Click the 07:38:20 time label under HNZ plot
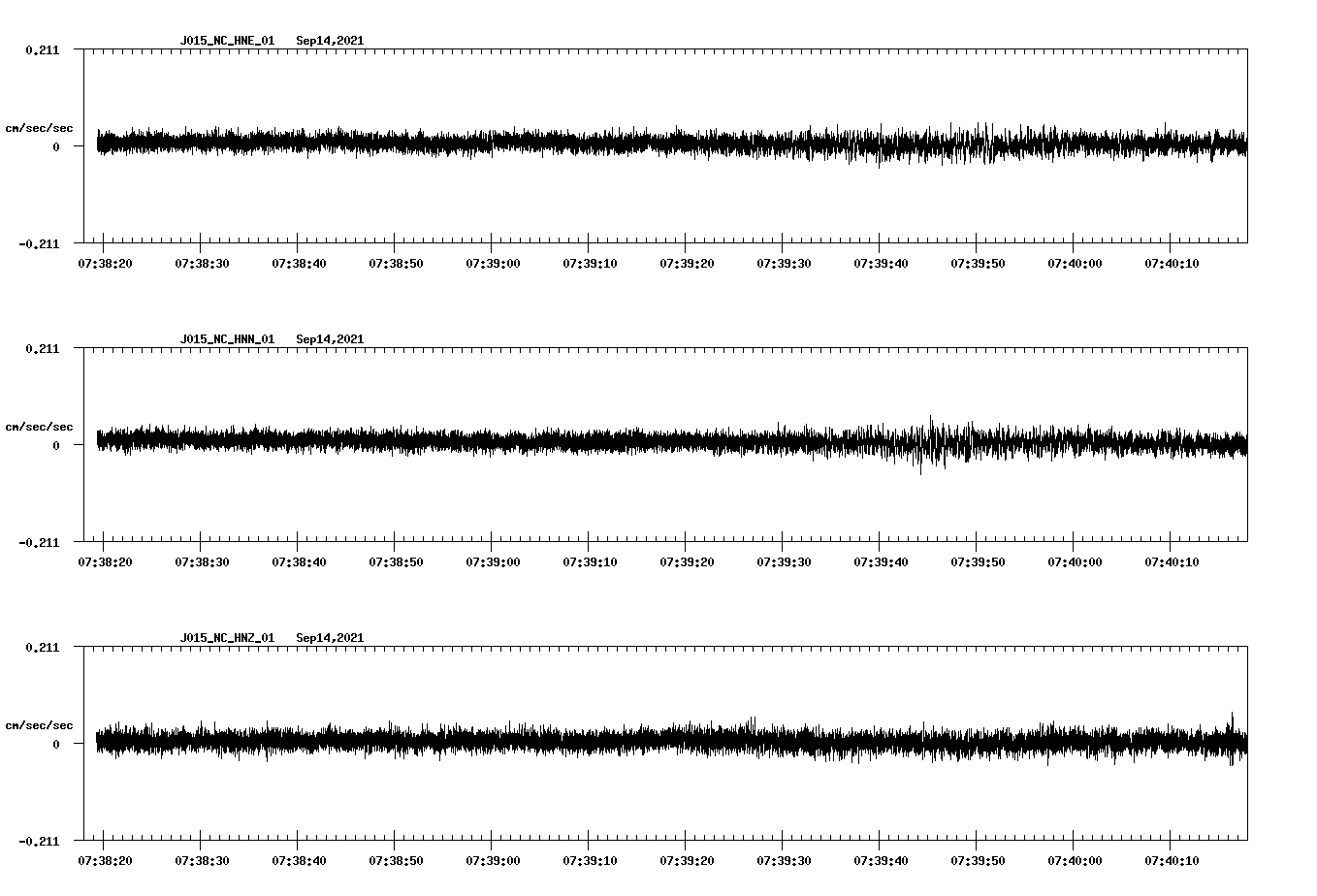 tap(105, 861)
